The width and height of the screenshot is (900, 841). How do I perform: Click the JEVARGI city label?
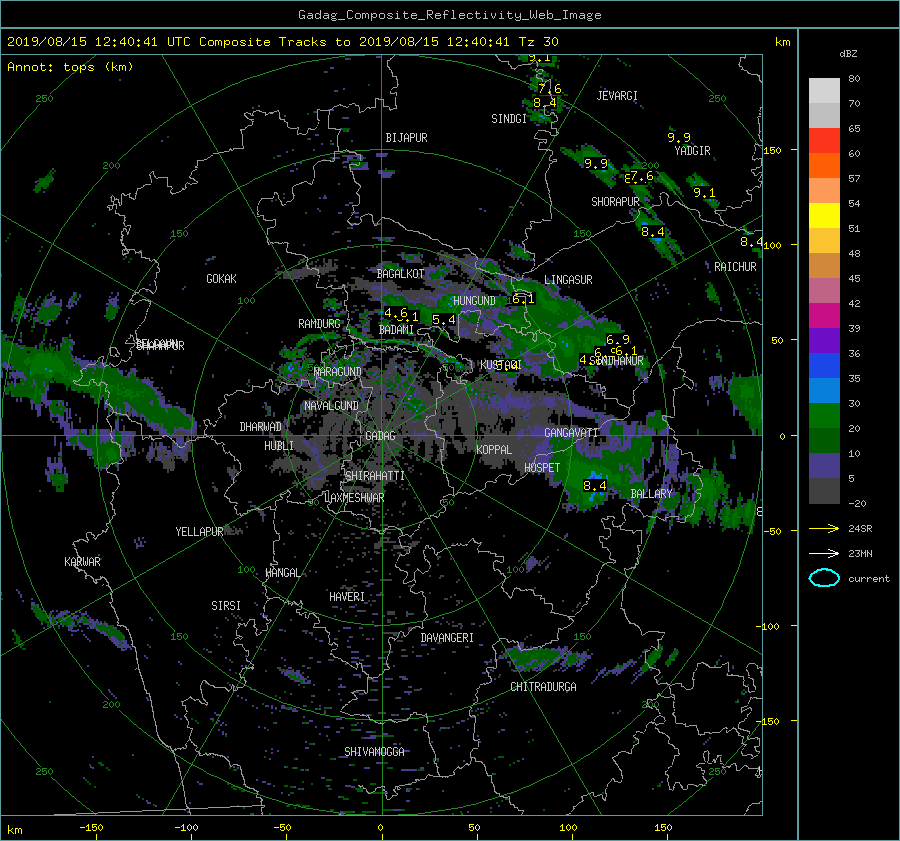pyautogui.click(x=617, y=96)
